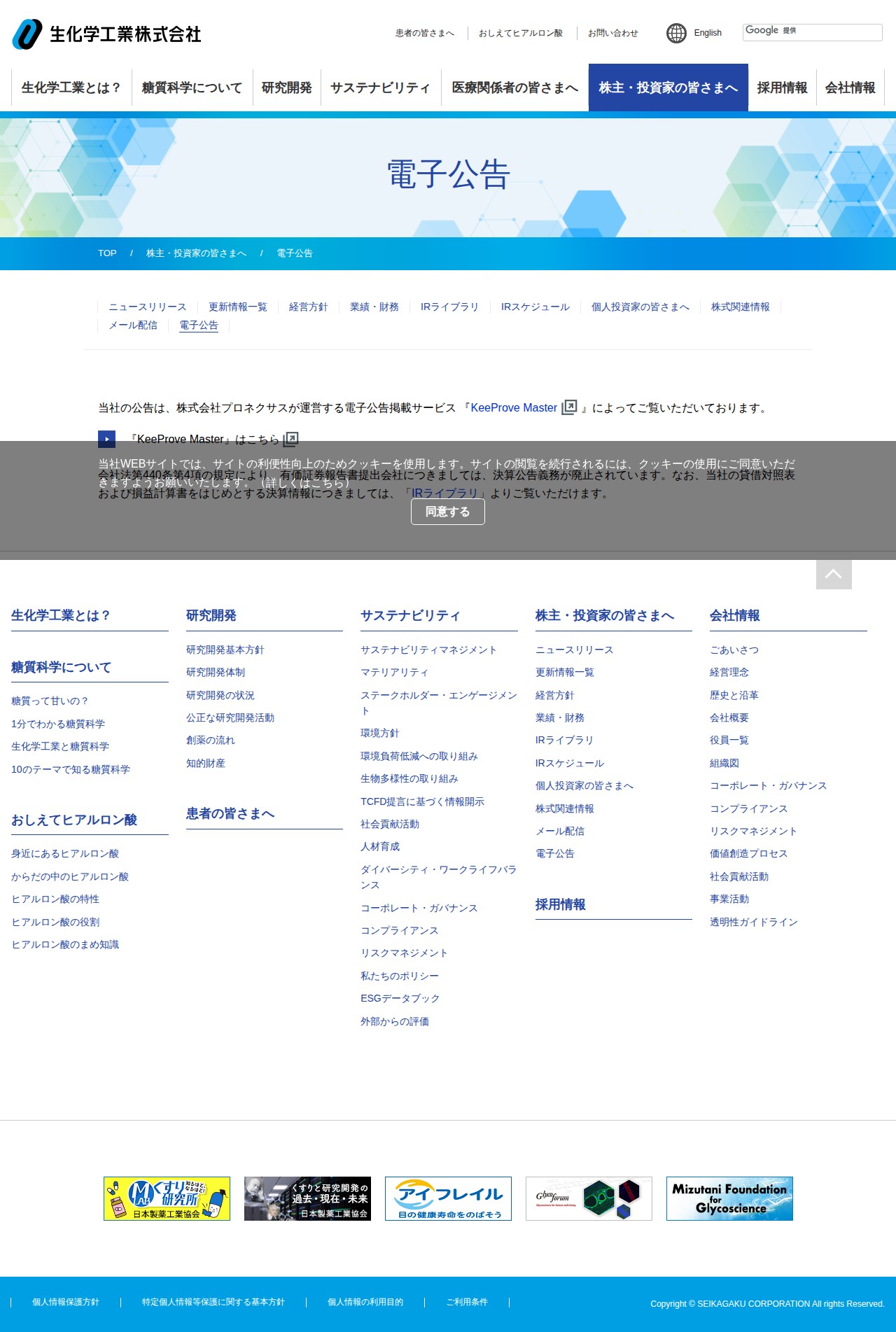This screenshot has height=1332, width=896.
Task: Open 電子公告 sub-navigation tab
Action: pos(199,325)
